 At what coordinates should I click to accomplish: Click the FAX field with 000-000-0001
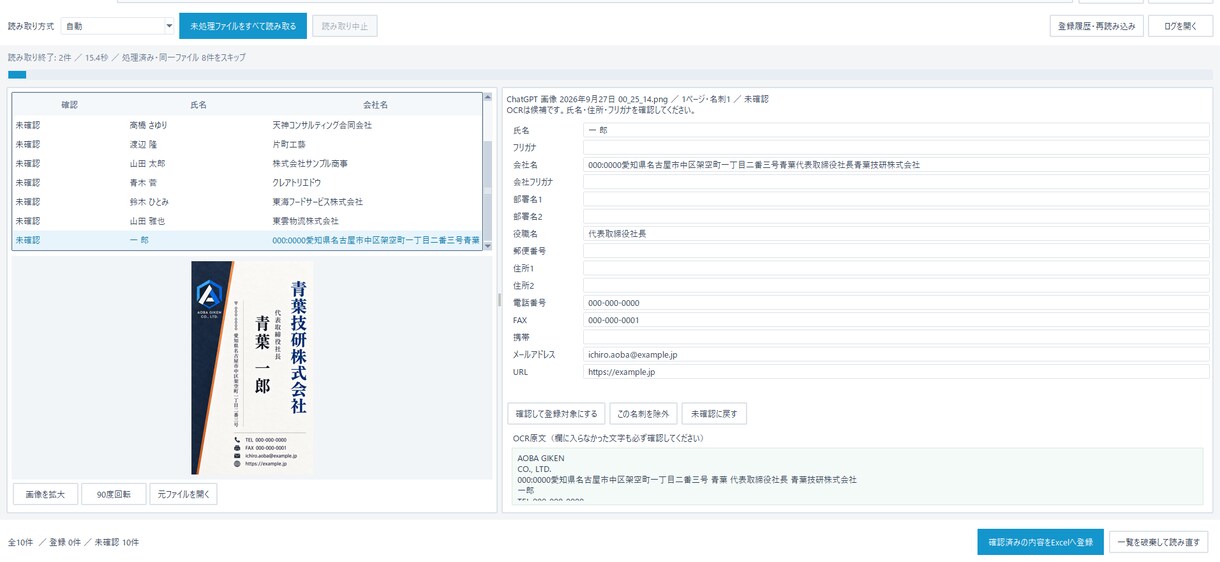[896, 320]
